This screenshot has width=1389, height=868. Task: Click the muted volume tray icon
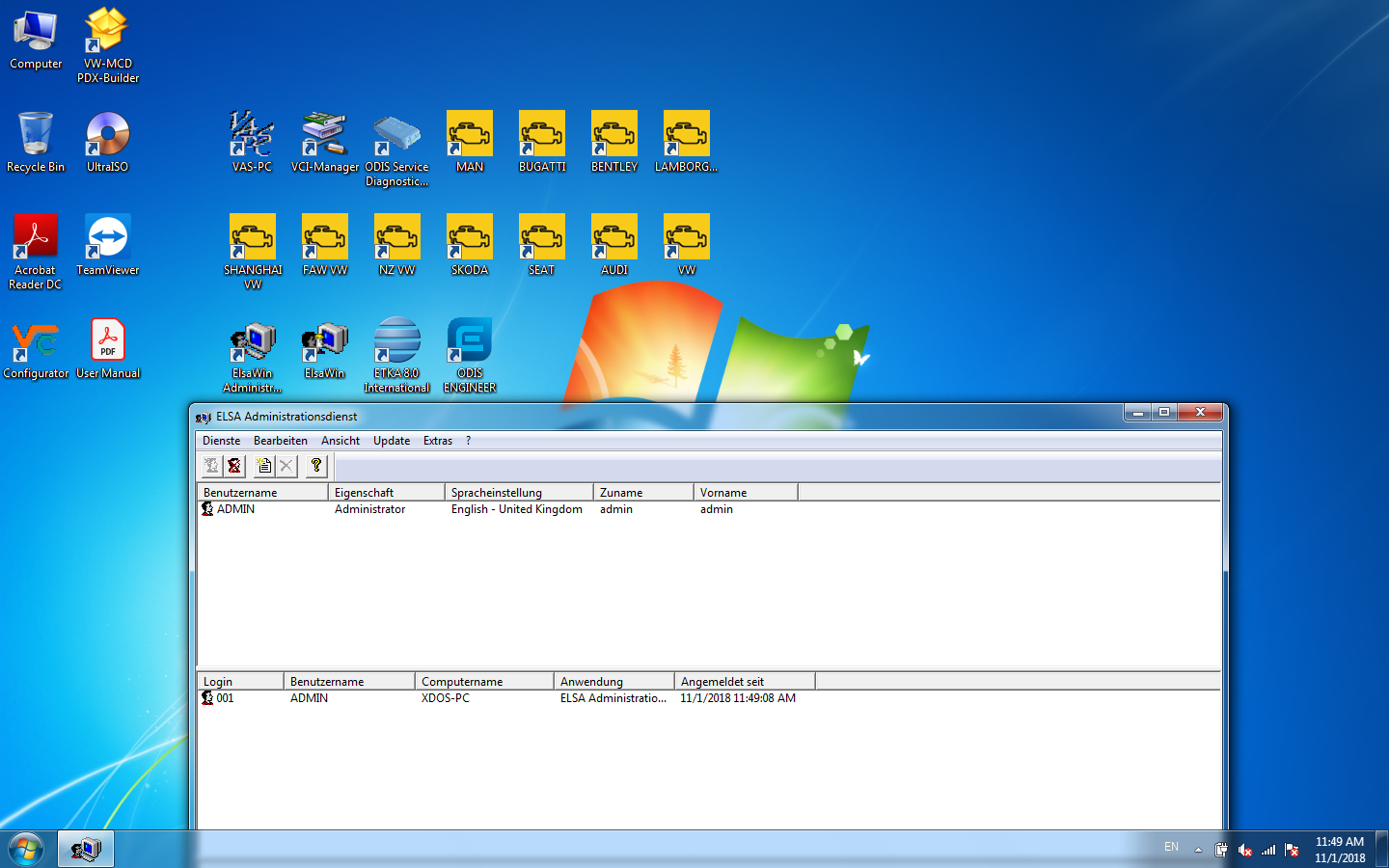(x=1245, y=850)
